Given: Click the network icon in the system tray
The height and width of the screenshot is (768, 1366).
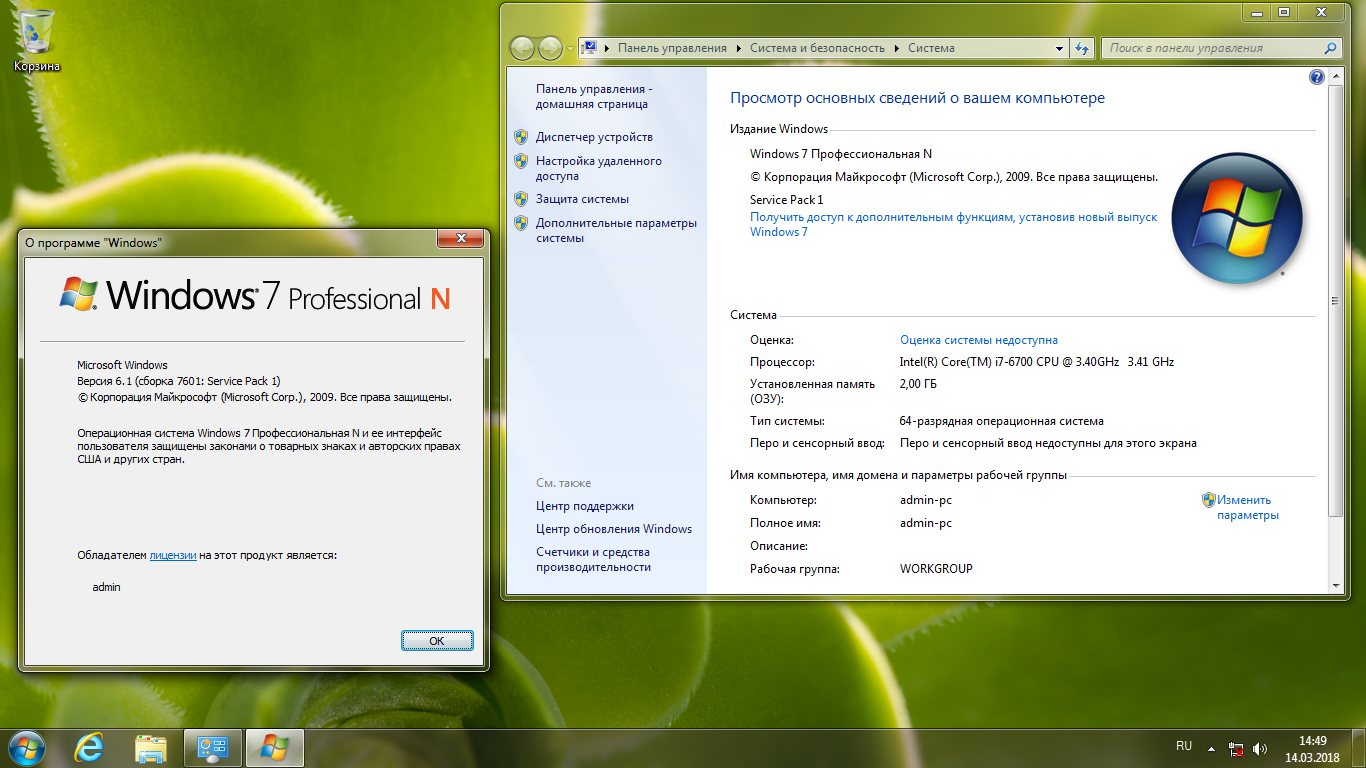Looking at the screenshot, I should point(1236,748).
